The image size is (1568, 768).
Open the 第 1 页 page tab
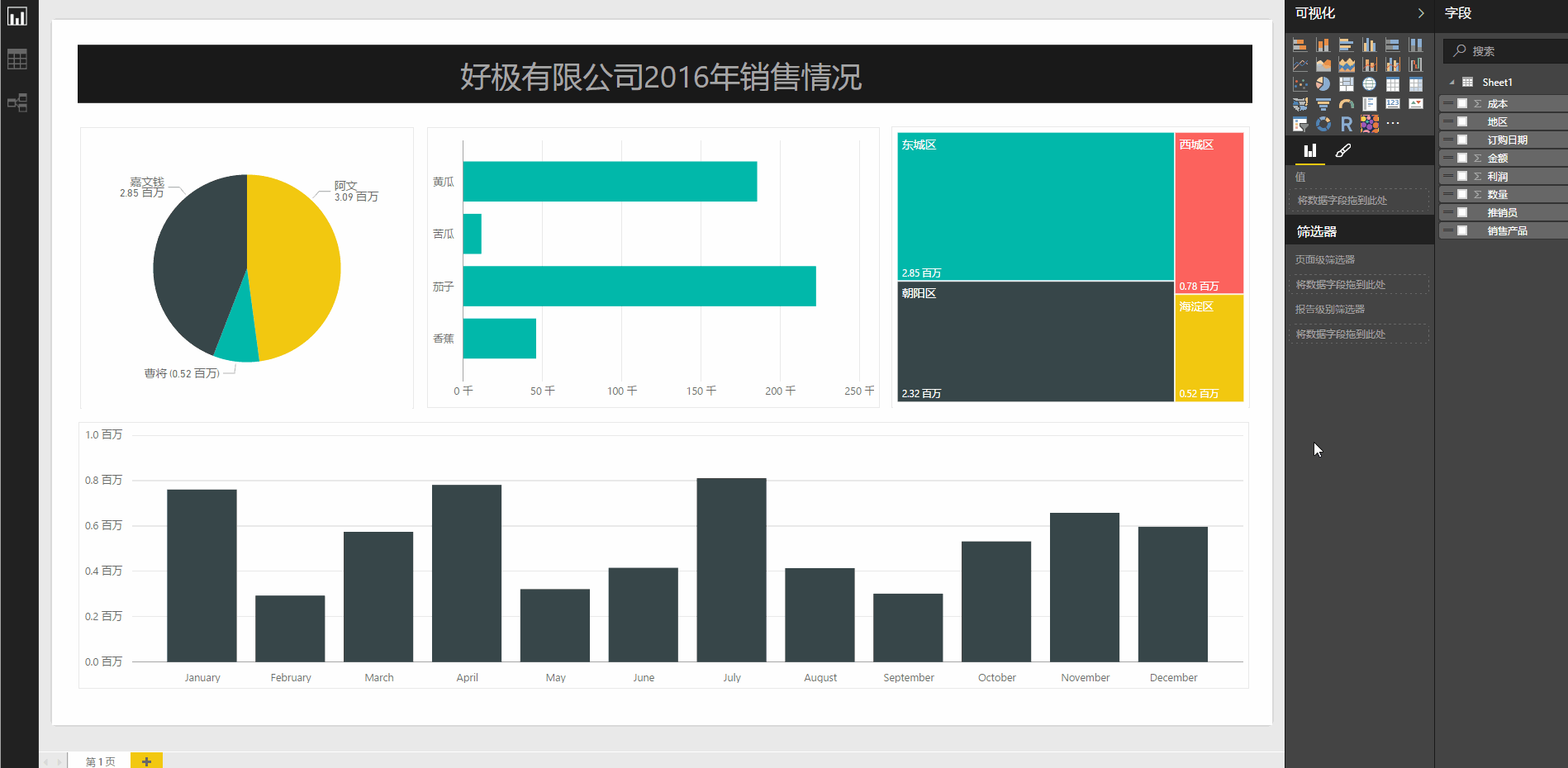[x=100, y=761]
